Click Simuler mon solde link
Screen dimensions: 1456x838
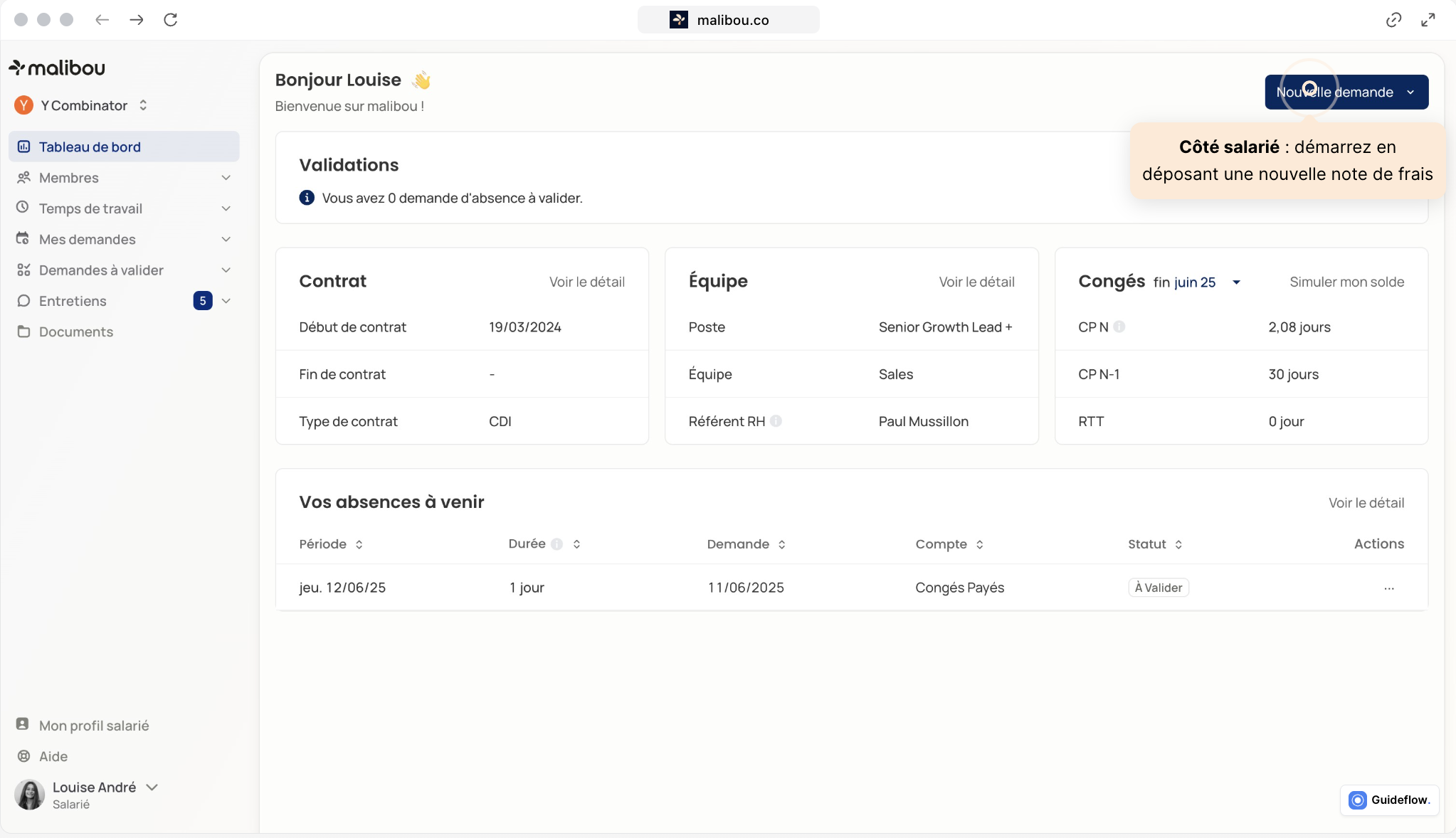(x=1346, y=282)
